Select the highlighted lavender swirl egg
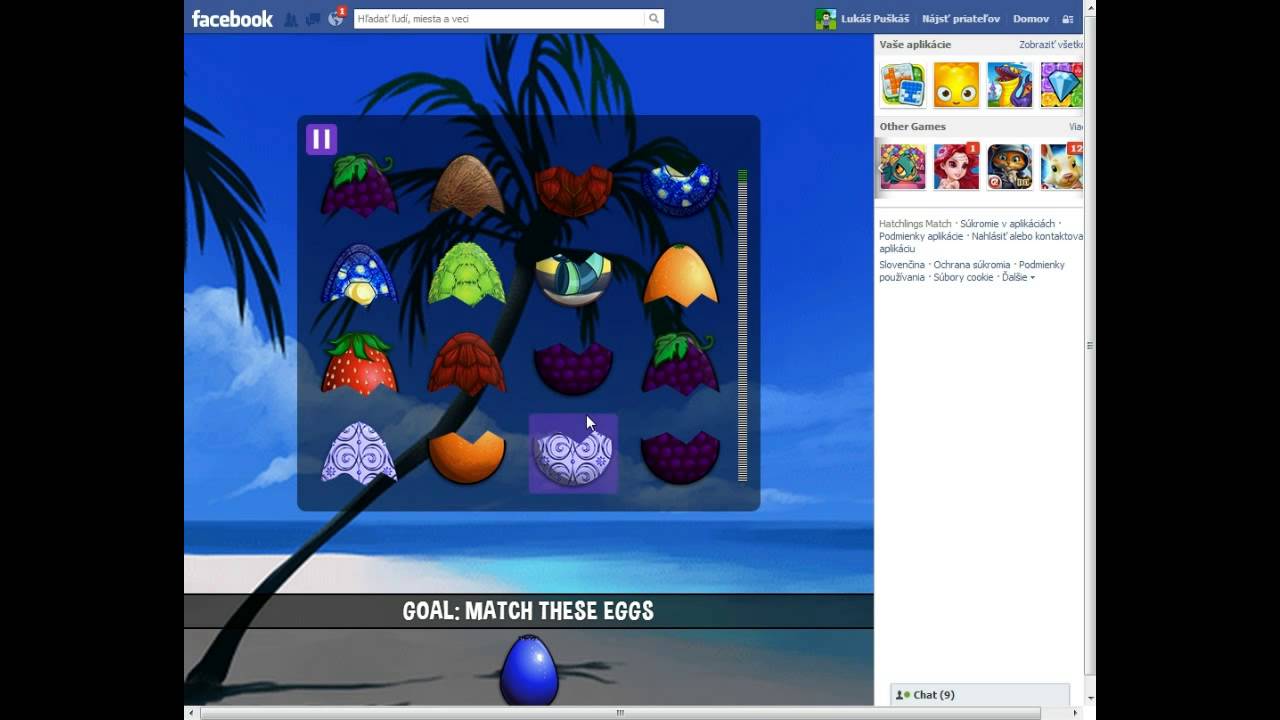The width and height of the screenshot is (1280, 720). (573, 454)
